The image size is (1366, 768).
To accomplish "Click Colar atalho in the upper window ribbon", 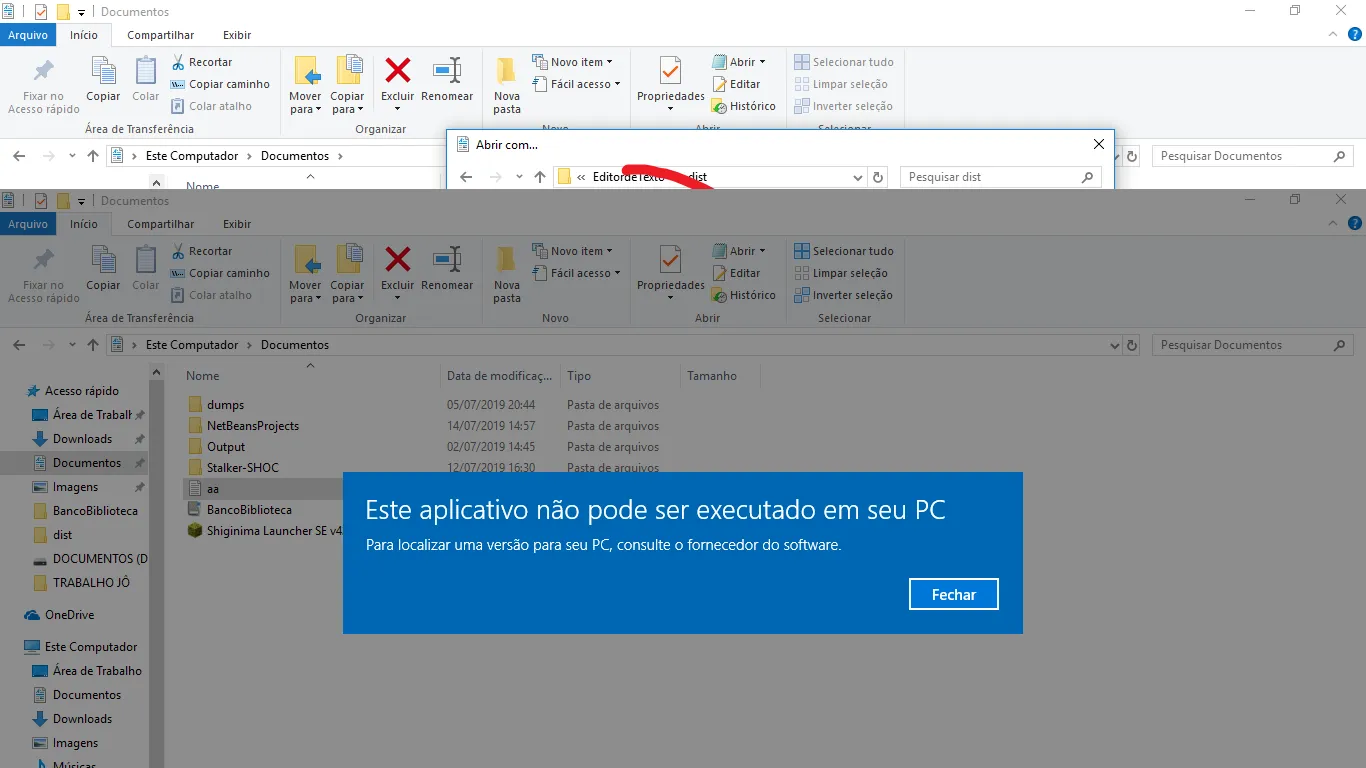I will point(211,106).
